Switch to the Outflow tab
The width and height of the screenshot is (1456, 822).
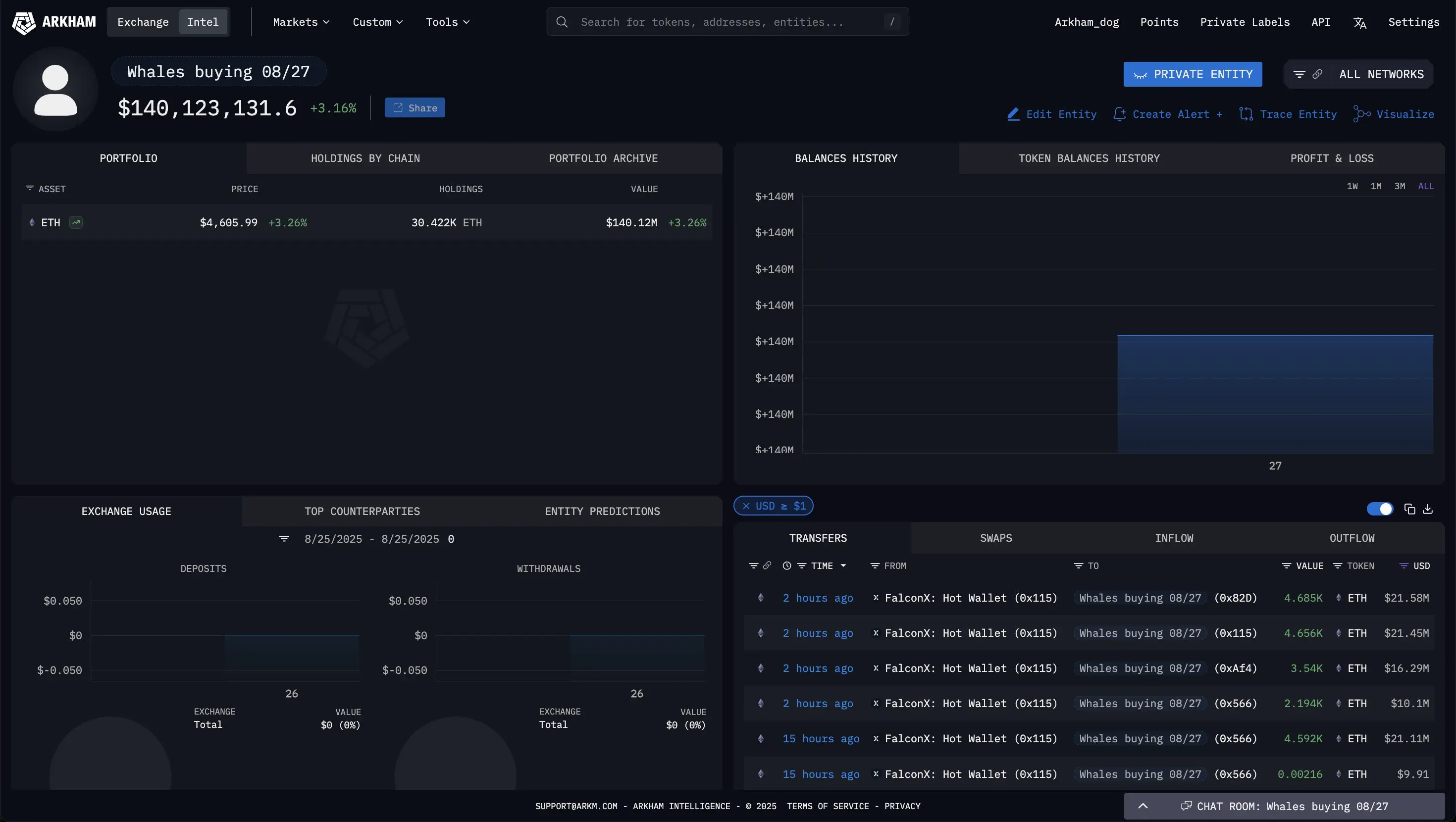1352,538
